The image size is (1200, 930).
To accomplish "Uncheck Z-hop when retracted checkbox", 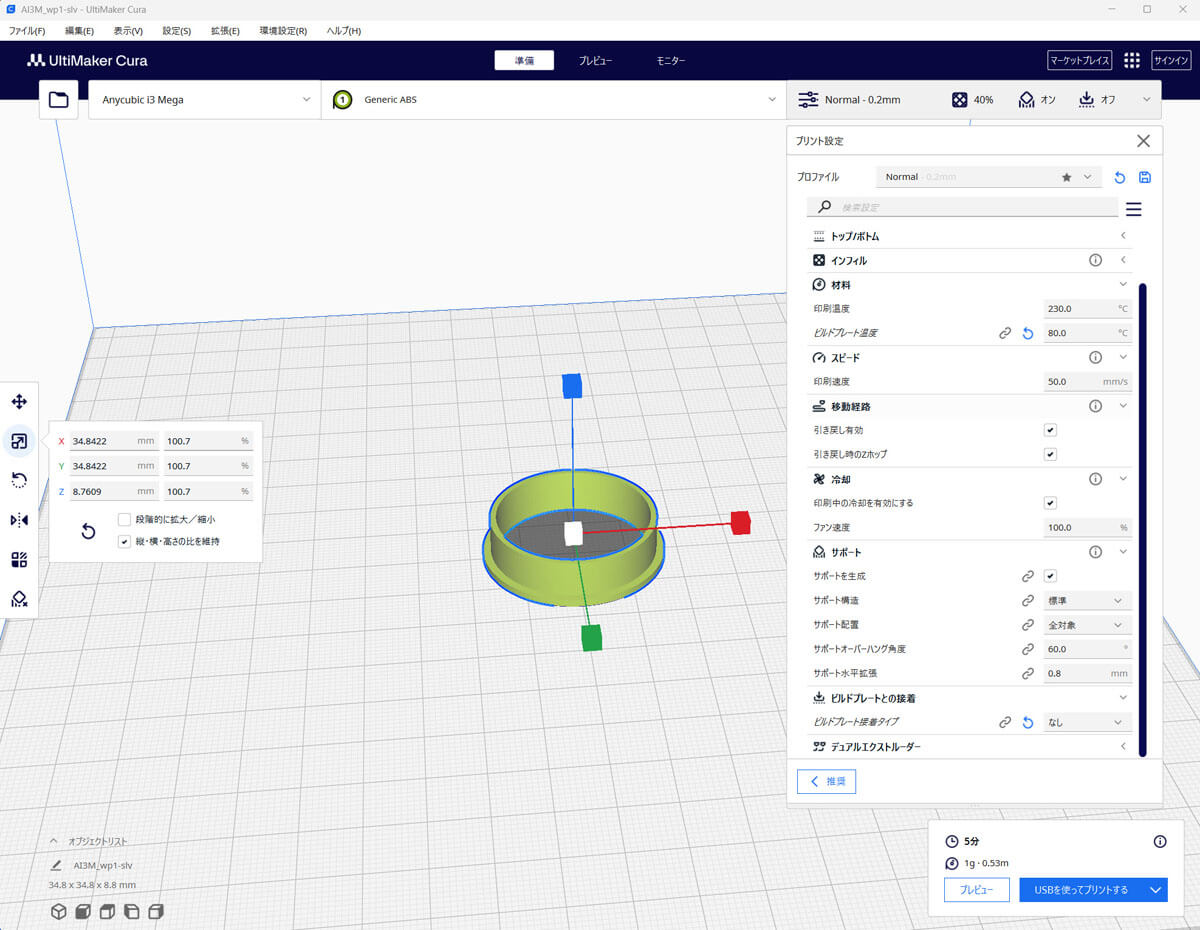I will point(1050,454).
